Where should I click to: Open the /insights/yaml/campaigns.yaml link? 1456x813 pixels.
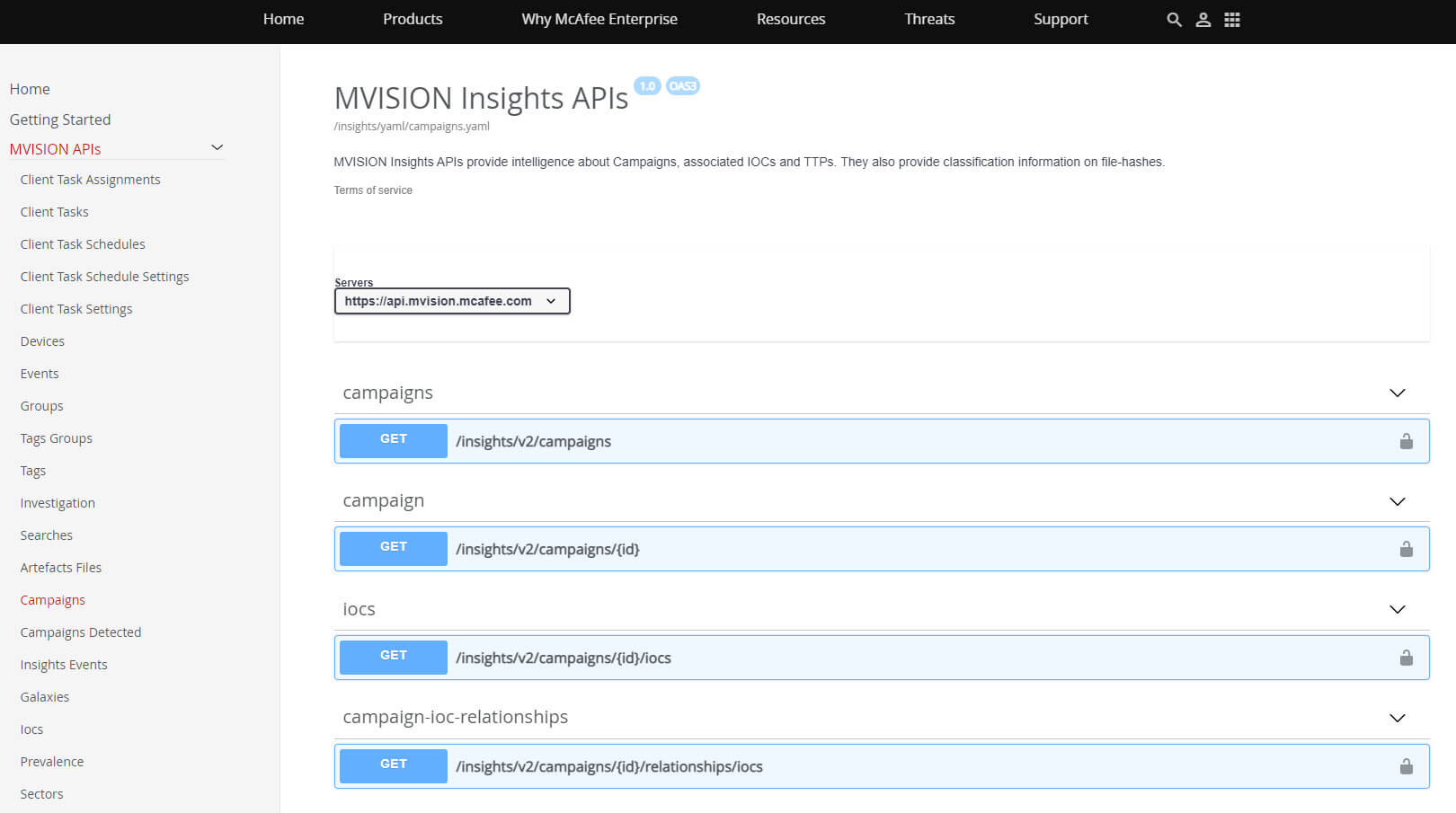pos(412,127)
